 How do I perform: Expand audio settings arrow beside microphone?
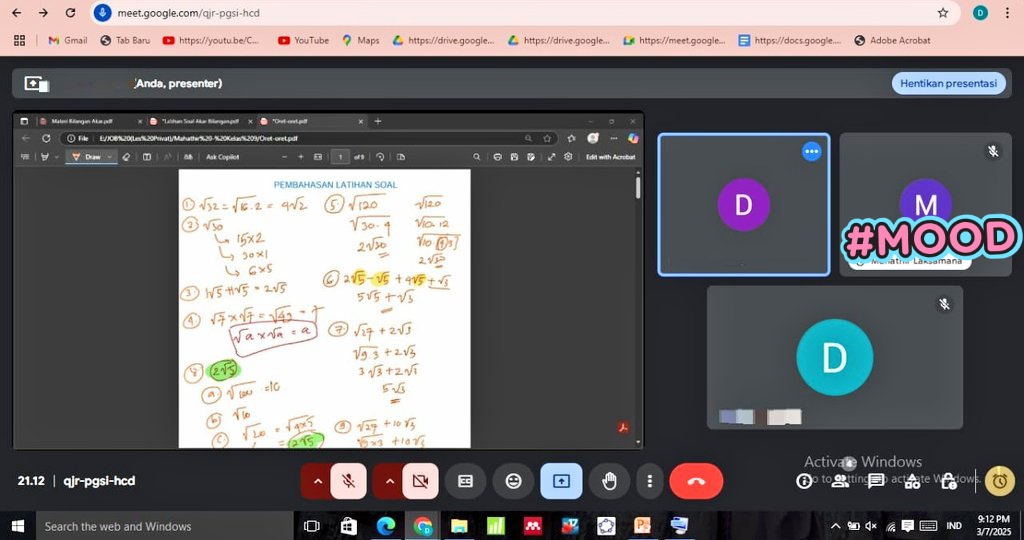(x=317, y=481)
